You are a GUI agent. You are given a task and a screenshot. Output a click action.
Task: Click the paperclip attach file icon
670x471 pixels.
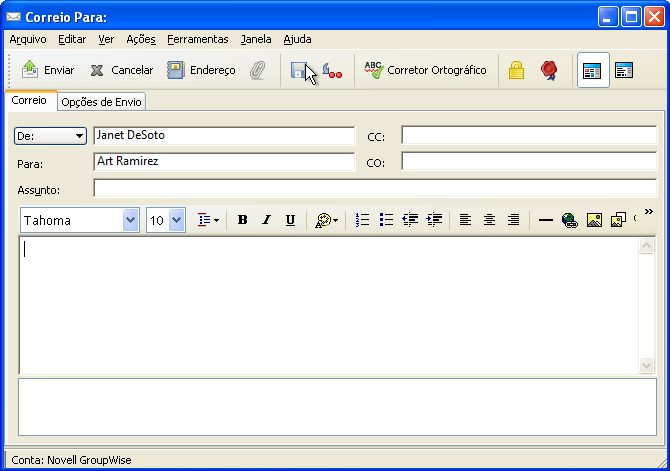[257, 70]
